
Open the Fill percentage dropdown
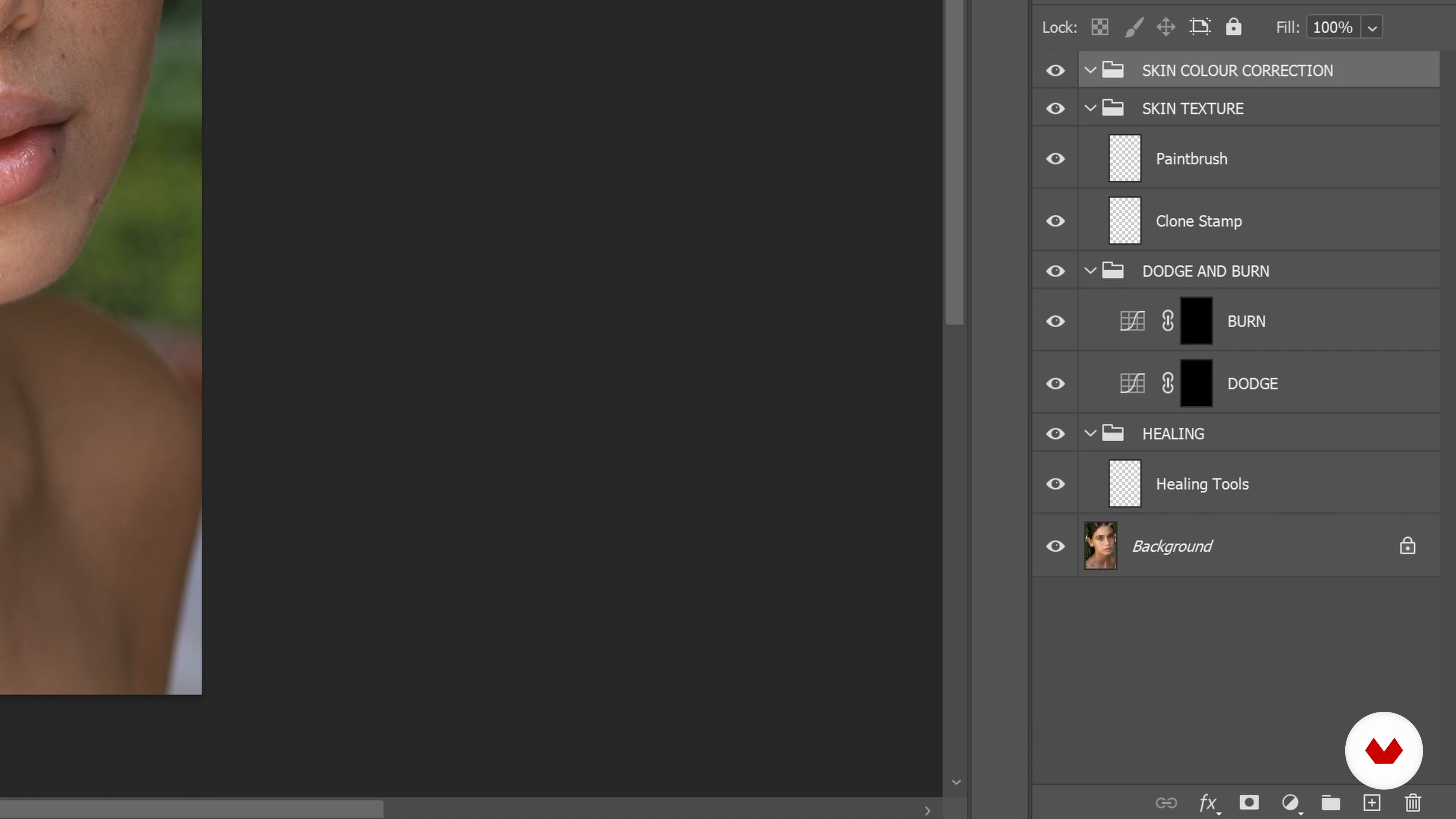(x=1372, y=28)
